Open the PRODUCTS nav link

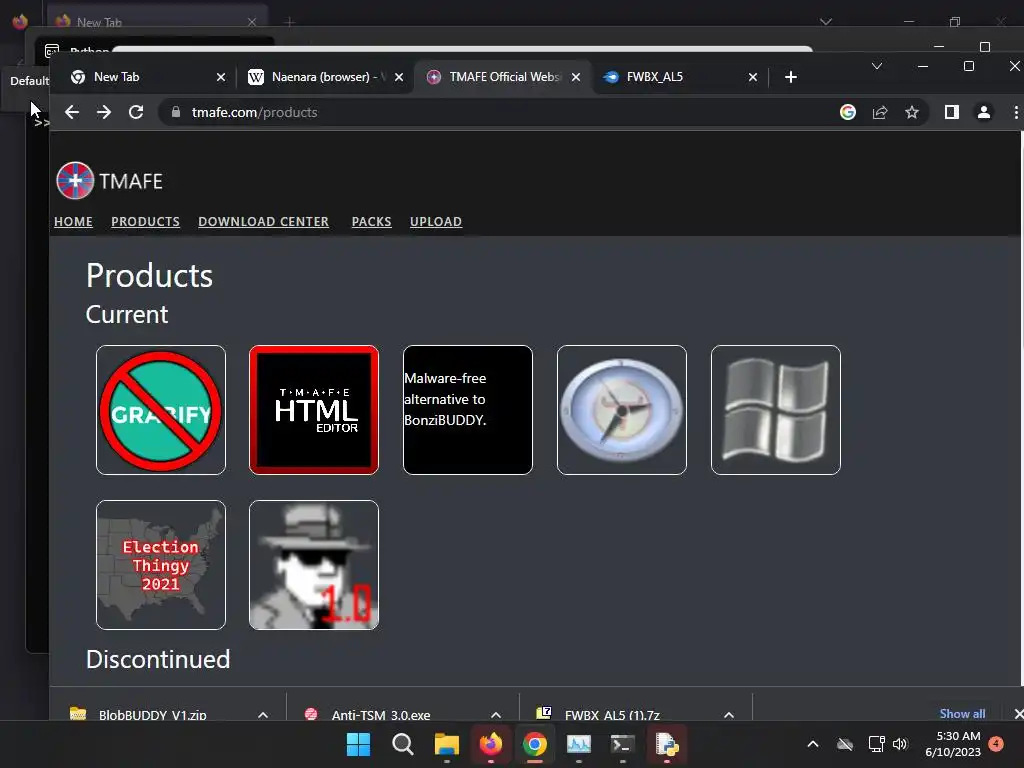(145, 221)
